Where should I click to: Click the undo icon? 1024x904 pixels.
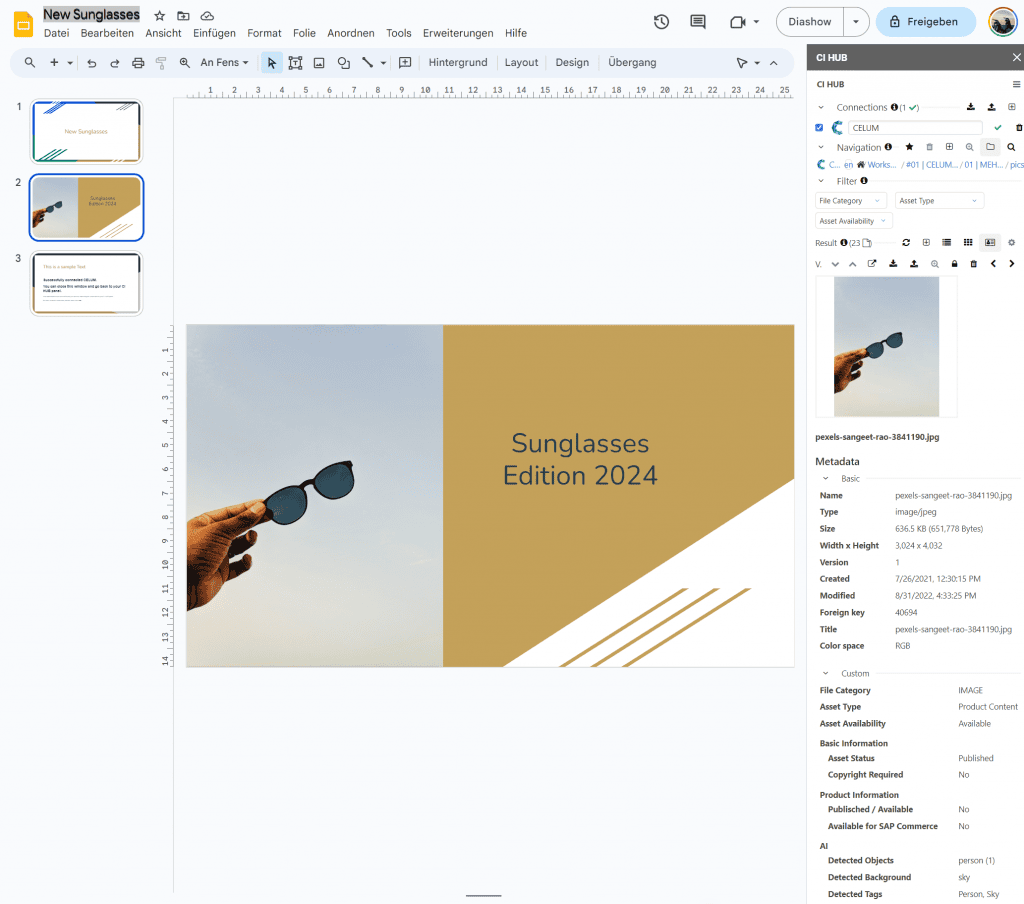[91, 62]
